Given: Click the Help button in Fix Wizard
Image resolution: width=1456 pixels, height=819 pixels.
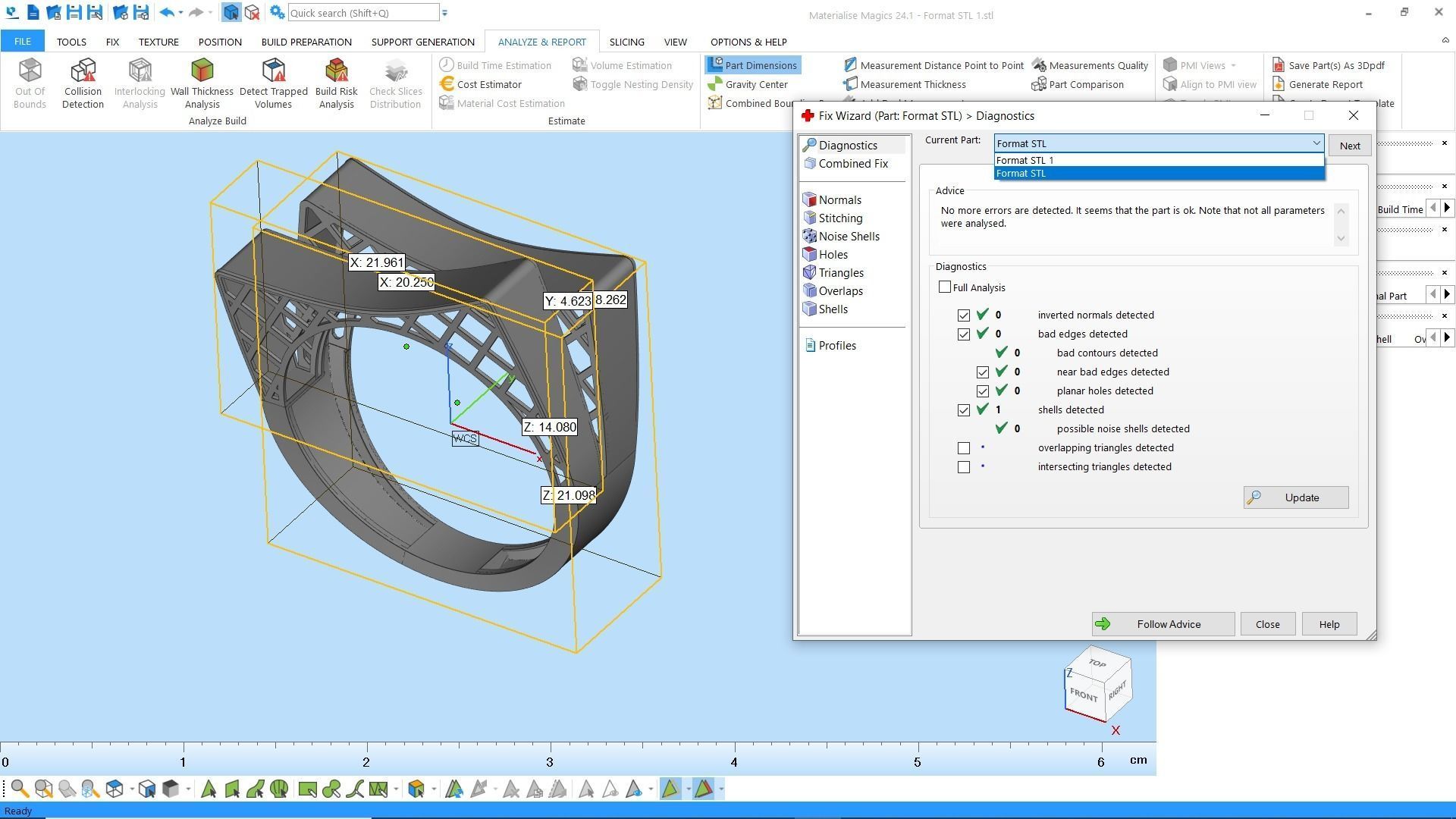Looking at the screenshot, I should tap(1329, 624).
